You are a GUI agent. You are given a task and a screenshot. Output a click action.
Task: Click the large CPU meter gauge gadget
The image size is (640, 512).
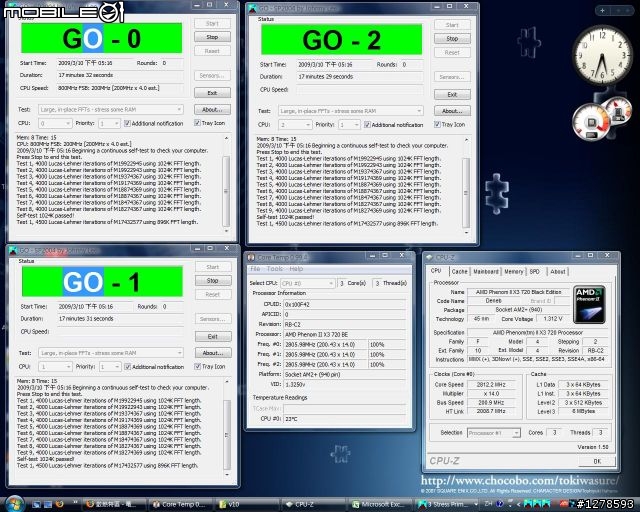pyautogui.click(x=591, y=122)
